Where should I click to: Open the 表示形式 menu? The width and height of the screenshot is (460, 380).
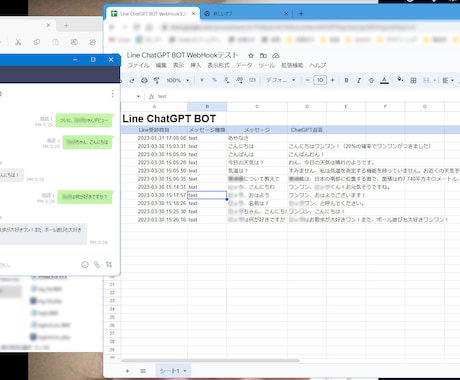click(x=218, y=65)
